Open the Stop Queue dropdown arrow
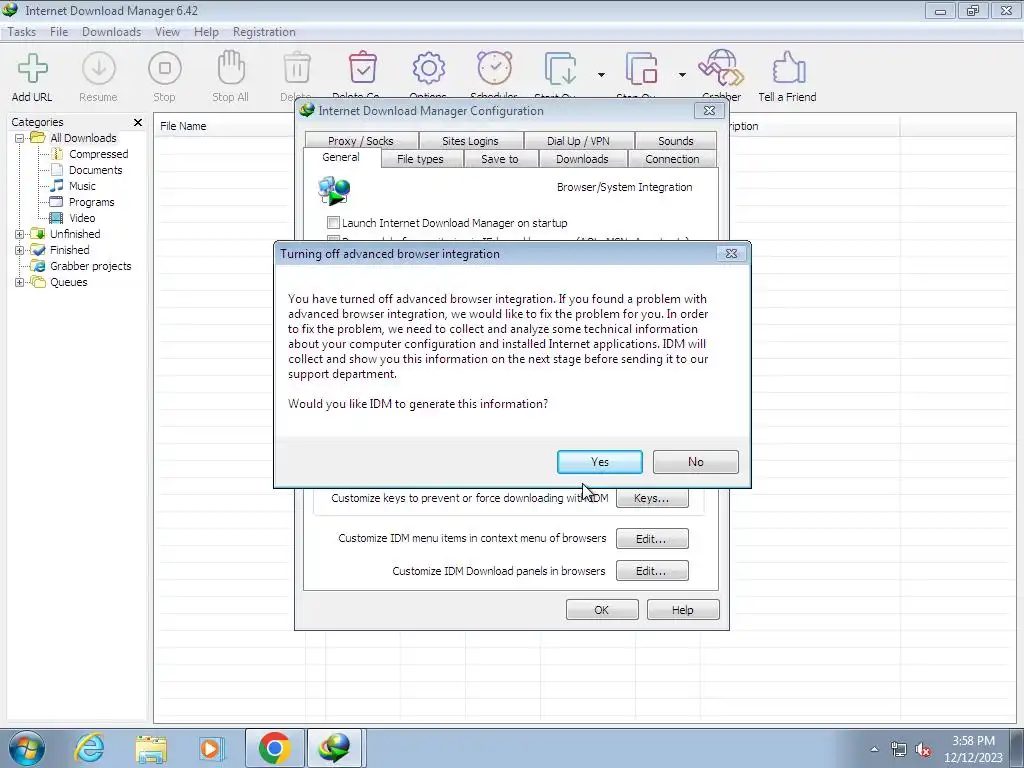This screenshot has height=768, width=1024. coord(682,75)
